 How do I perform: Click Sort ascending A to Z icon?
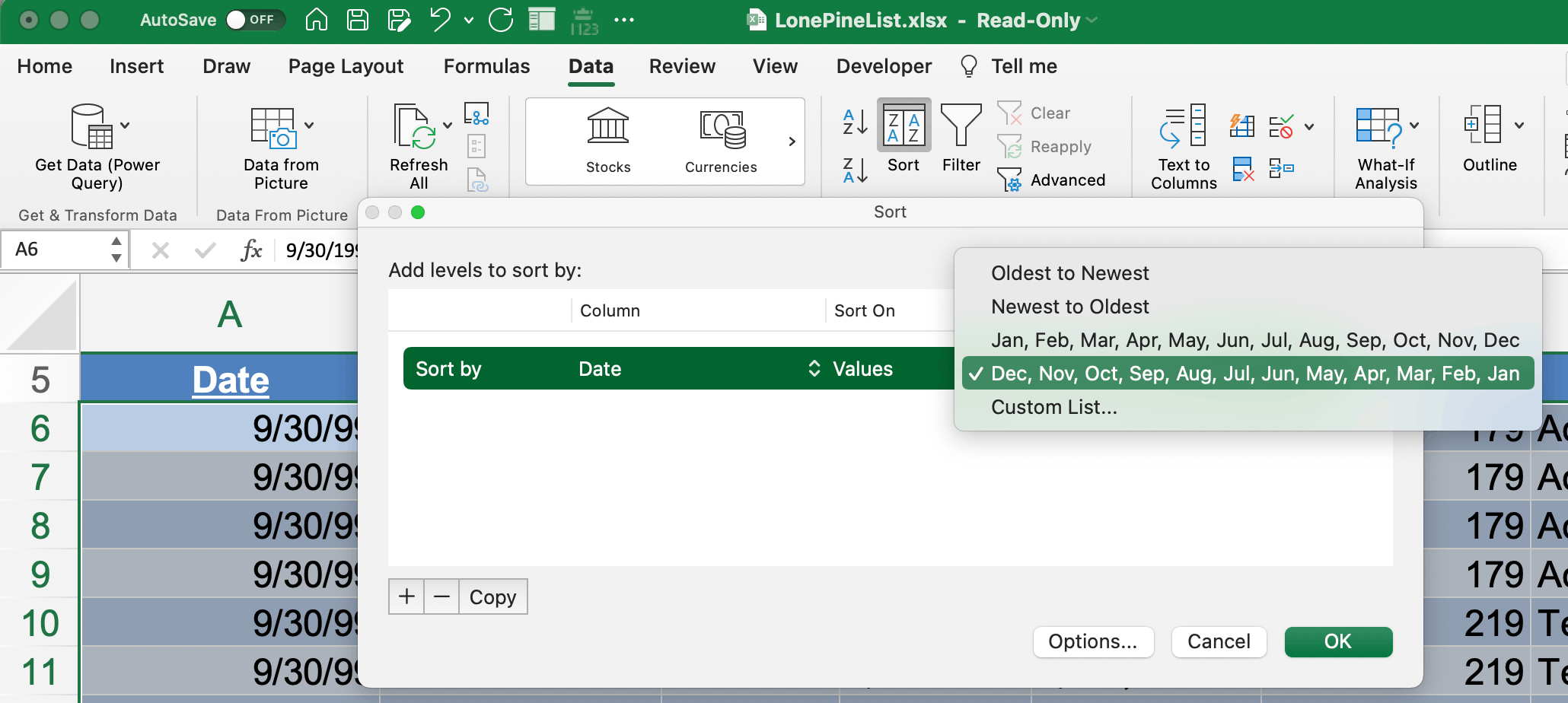pos(855,122)
